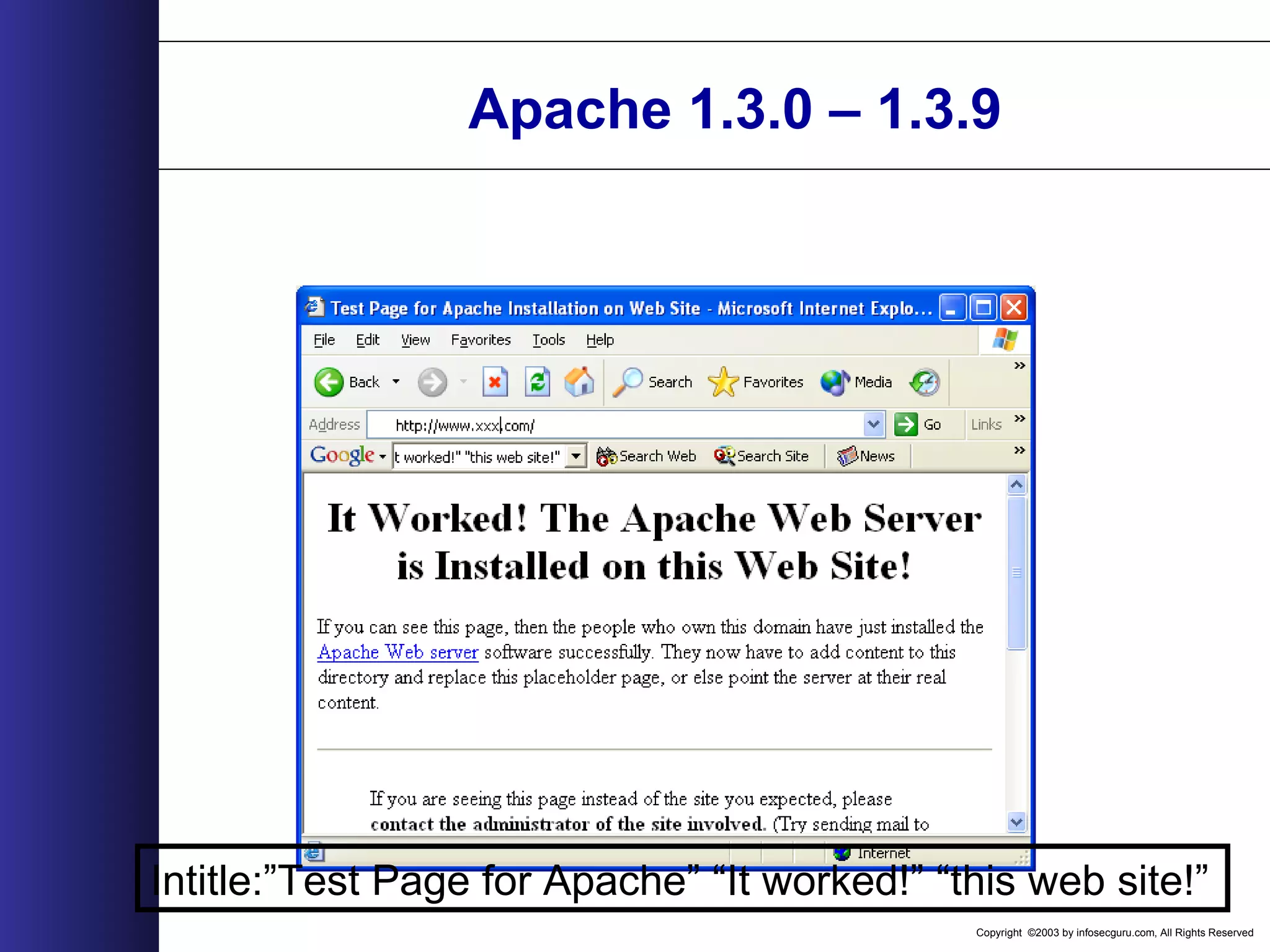Maximize the Internet Explorer window
Viewport: 1270px width, 952px height.
tap(983, 307)
